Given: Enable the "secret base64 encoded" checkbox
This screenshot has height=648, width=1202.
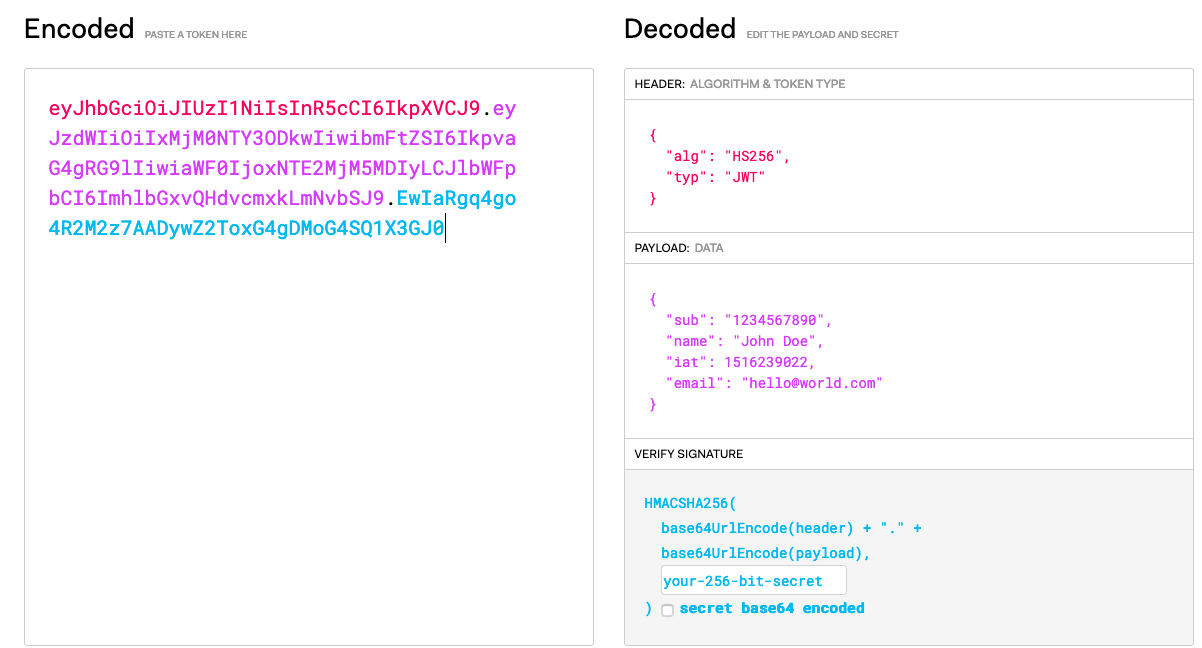Looking at the screenshot, I should (x=667, y=608).
